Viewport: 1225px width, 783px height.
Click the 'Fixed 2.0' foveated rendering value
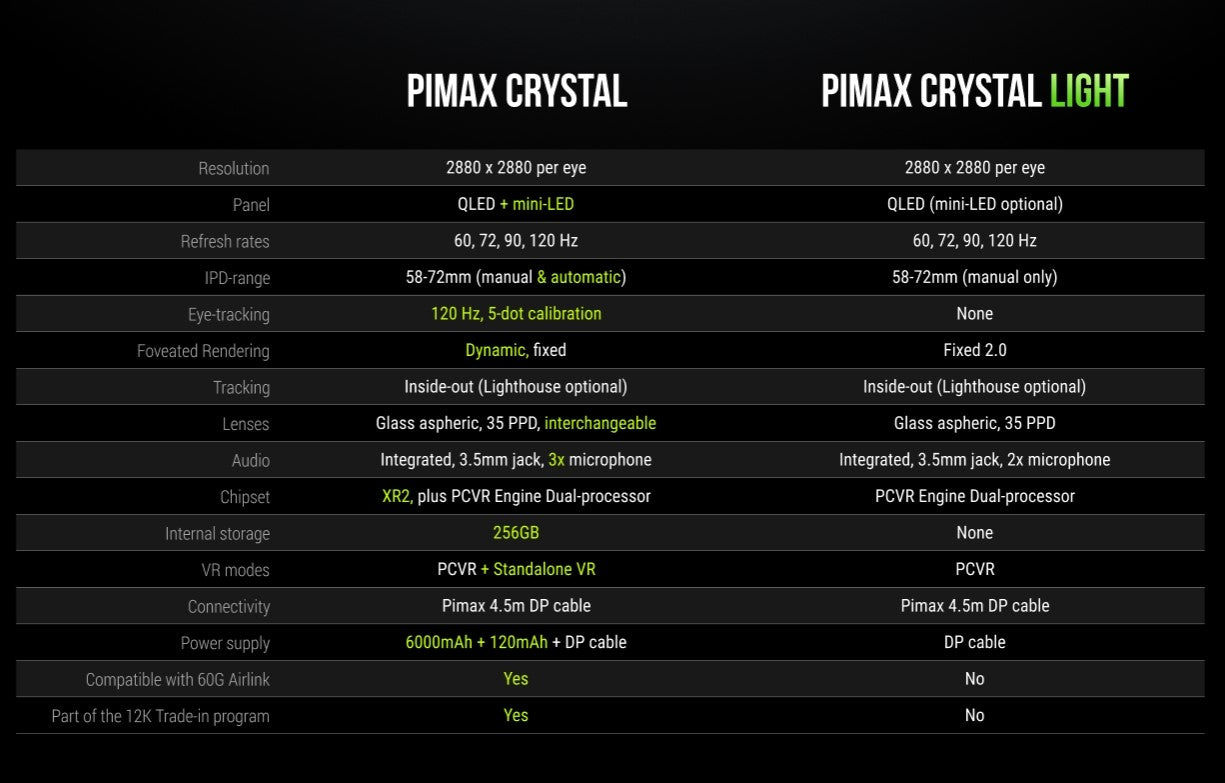[x=974, y=350]
